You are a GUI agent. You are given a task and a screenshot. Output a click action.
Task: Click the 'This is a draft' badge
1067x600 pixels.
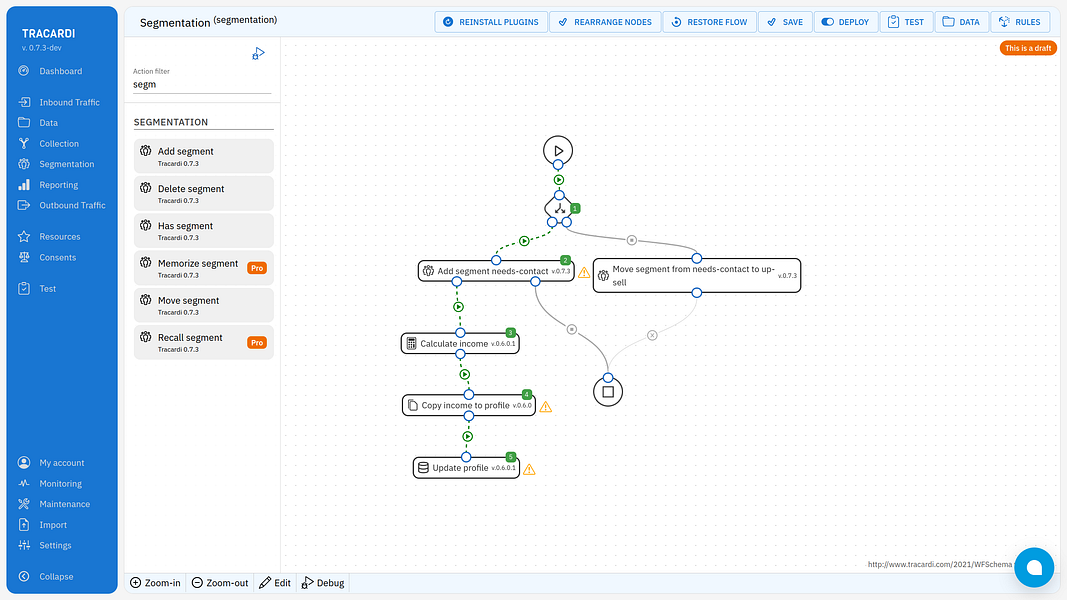coord(1028,48)
